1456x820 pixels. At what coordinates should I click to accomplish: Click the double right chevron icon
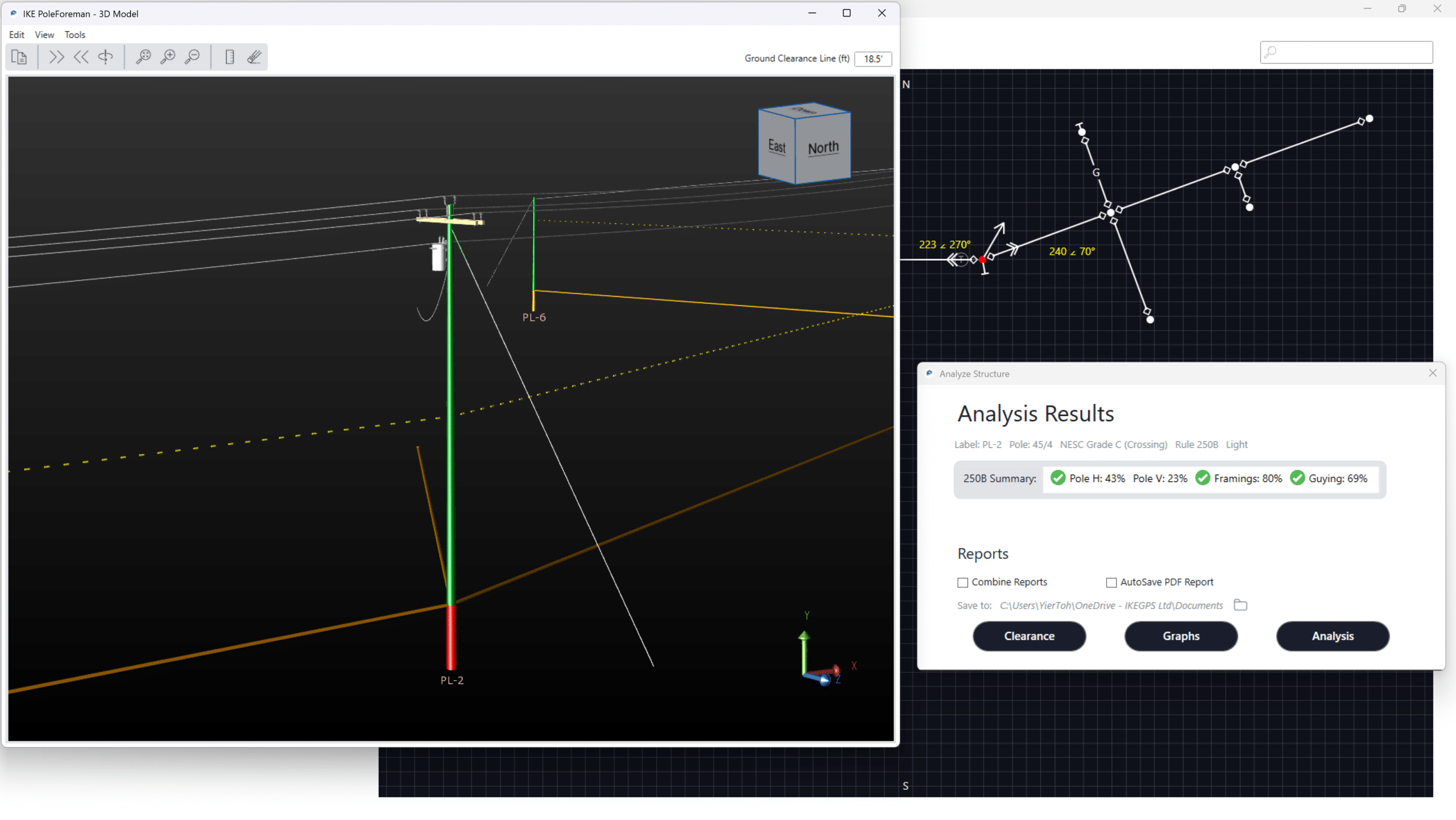[56, 57]
